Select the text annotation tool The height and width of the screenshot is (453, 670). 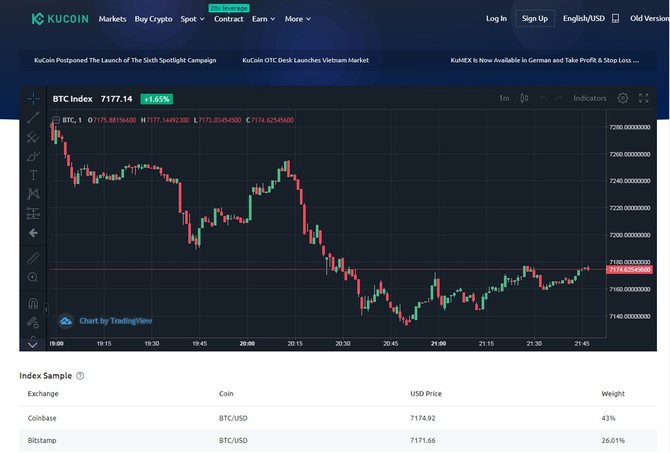(x=33, y=175)
